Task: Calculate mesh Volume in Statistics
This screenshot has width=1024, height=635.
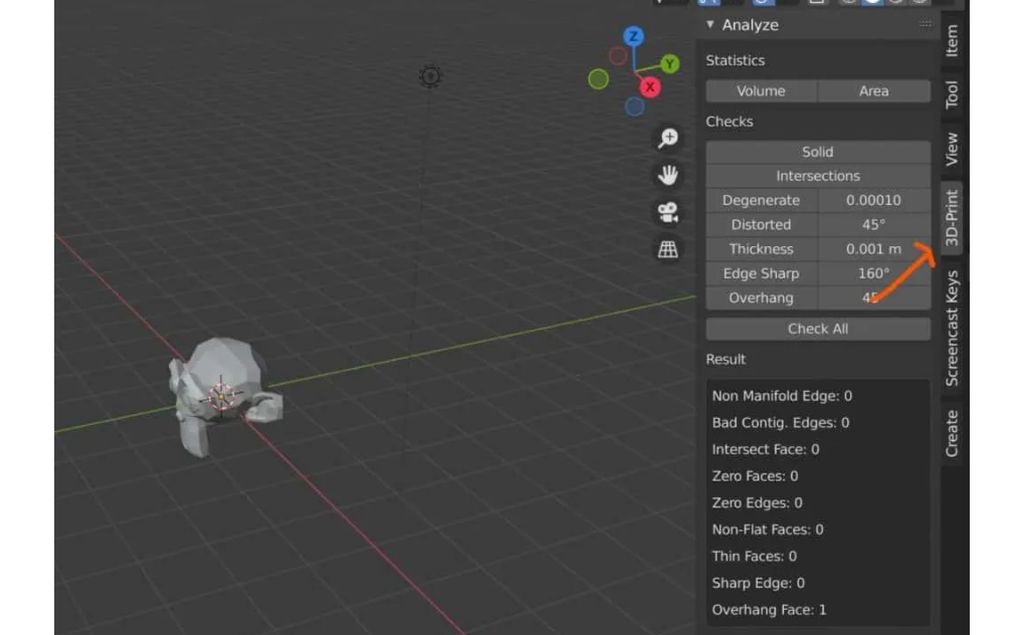Action: [x=761, y=91]
